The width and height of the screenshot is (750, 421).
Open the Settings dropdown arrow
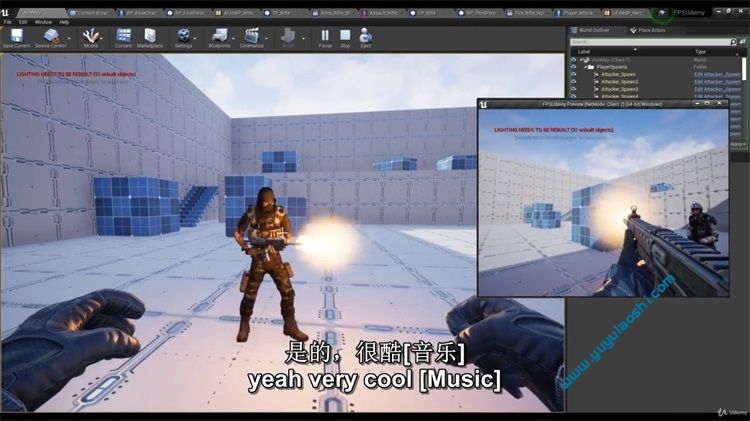tap(195, 38)
